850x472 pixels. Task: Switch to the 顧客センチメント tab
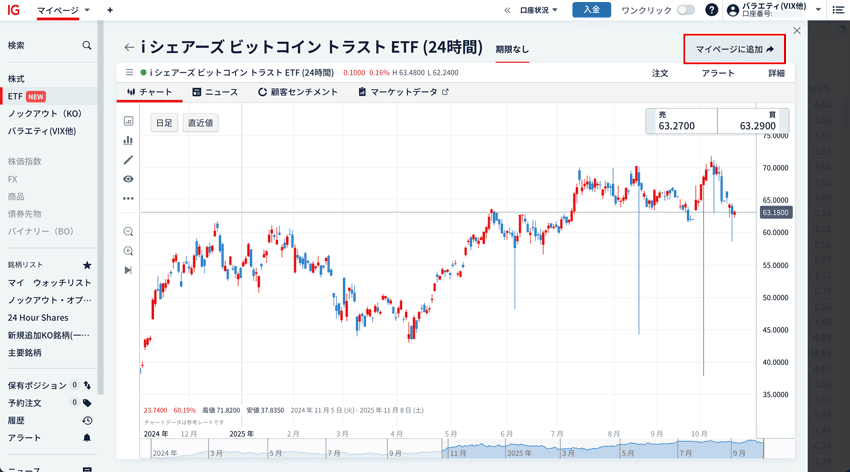point(298,92)
